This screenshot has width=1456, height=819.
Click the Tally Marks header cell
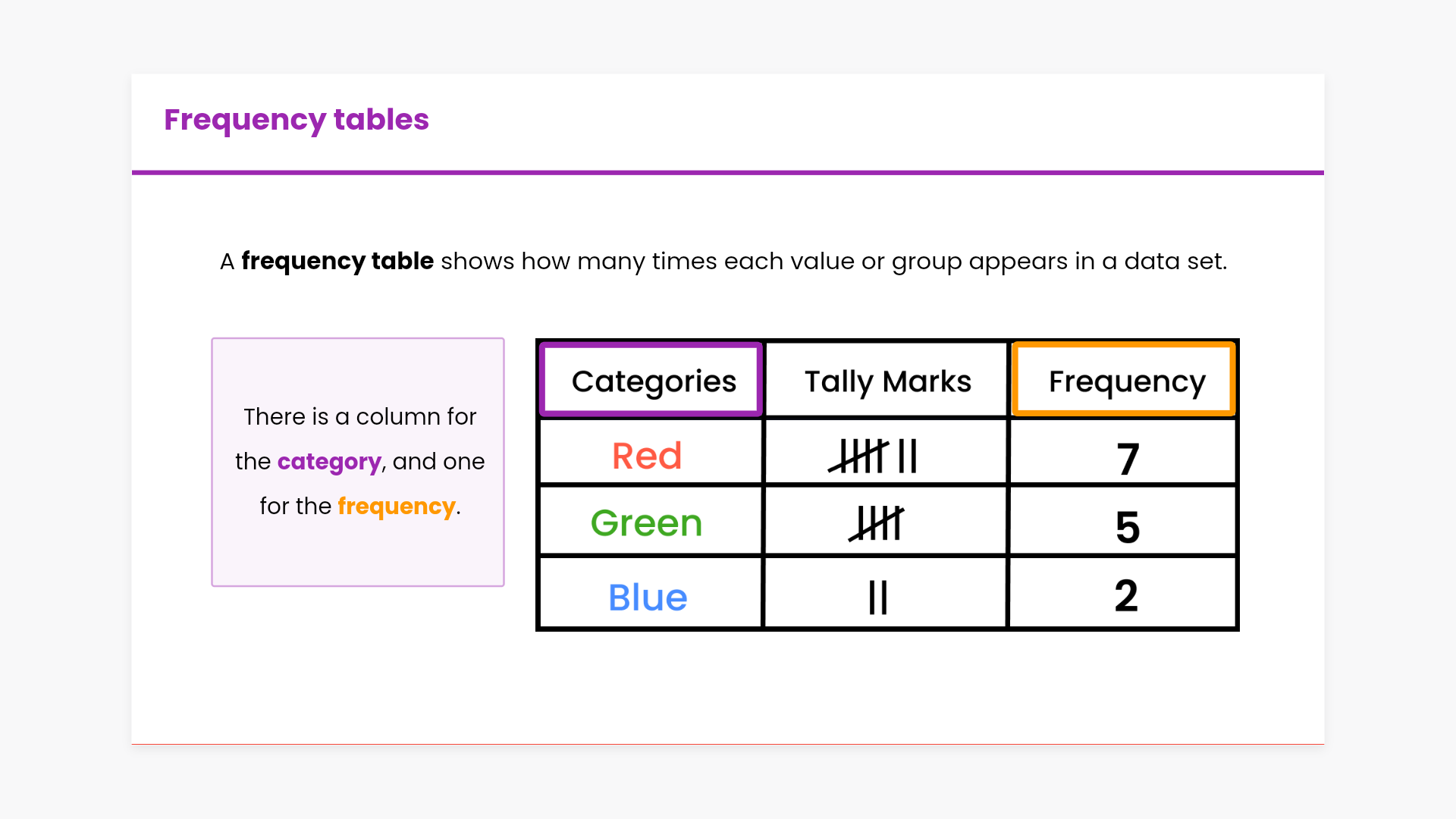[887, 381]
